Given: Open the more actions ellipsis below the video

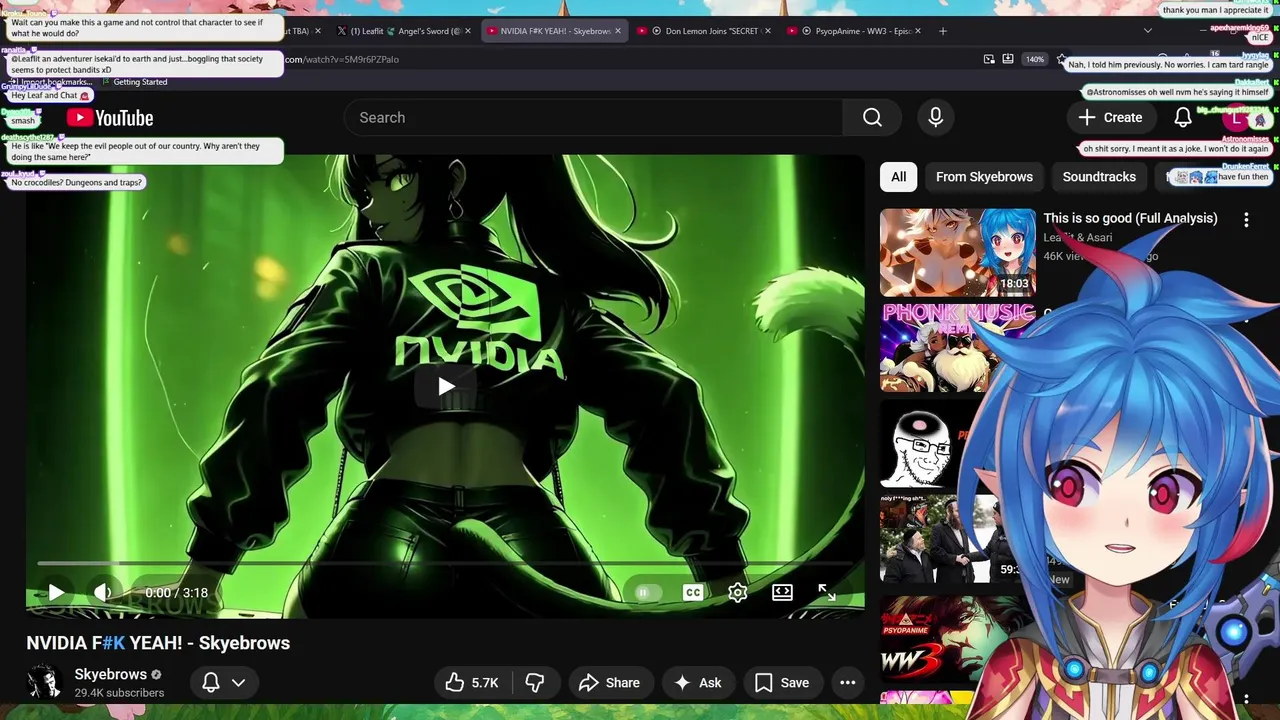Looking at the screenshot, I should [x=847, y=682].
